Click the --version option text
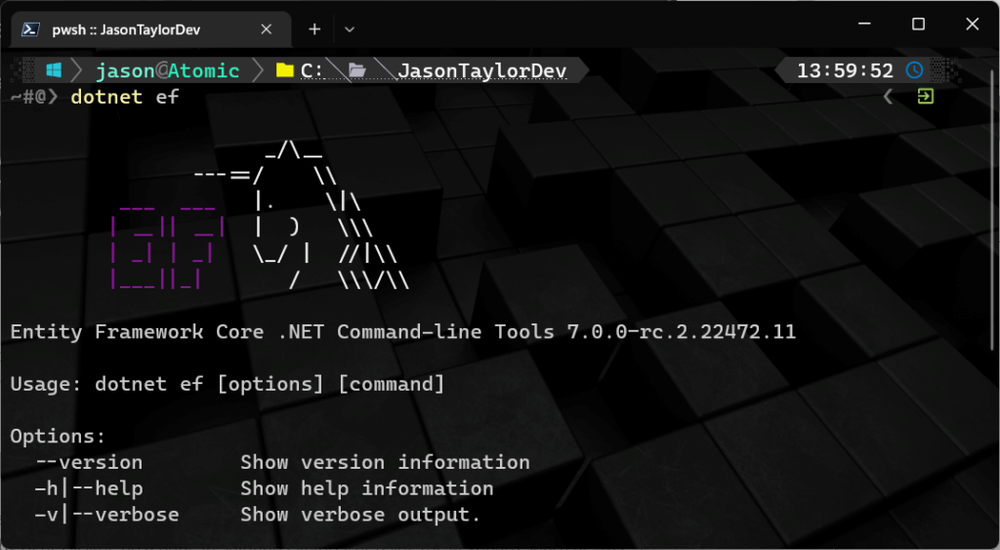1000x550 pixels. pyautogui.click(x=88, y=462)
